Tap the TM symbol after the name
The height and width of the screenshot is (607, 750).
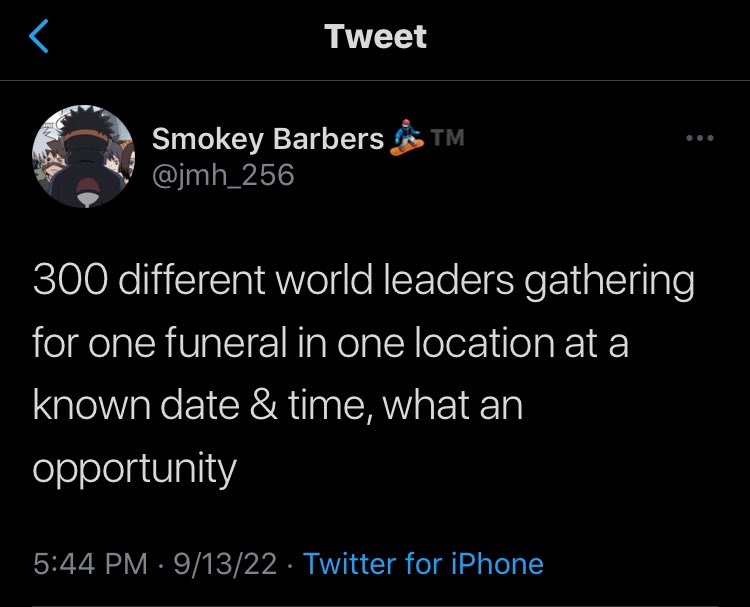447,137
